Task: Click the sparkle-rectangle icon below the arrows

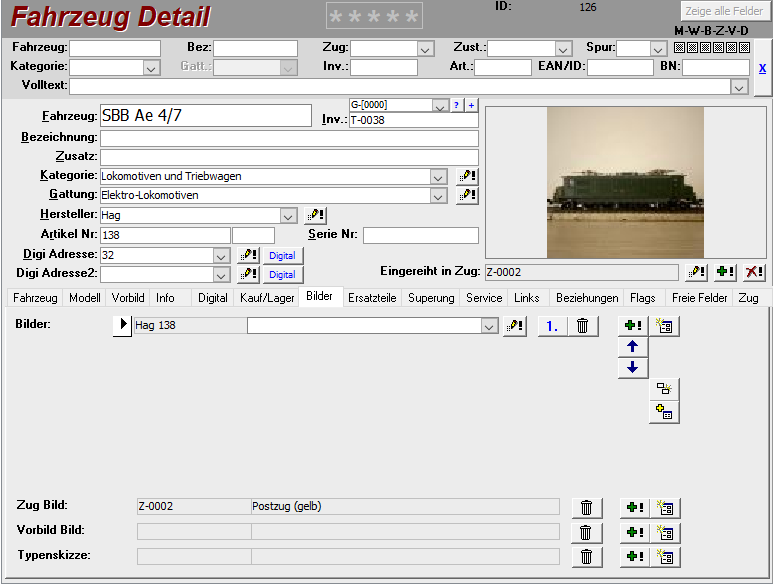Action: pyautogui.click(x=664, y=389)
